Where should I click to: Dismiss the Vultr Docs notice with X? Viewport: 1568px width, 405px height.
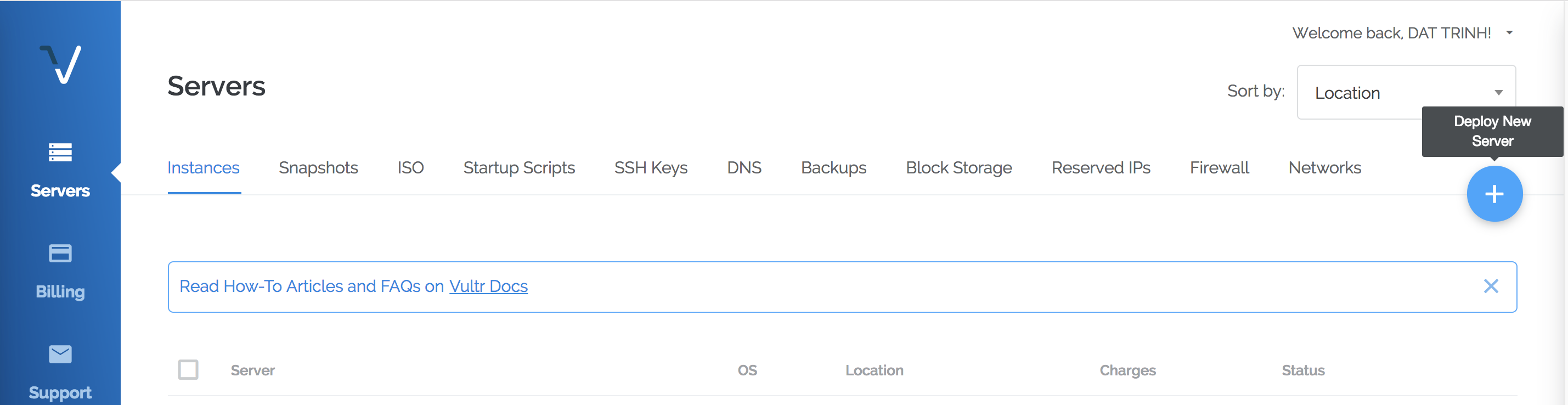click(1491, 286)
